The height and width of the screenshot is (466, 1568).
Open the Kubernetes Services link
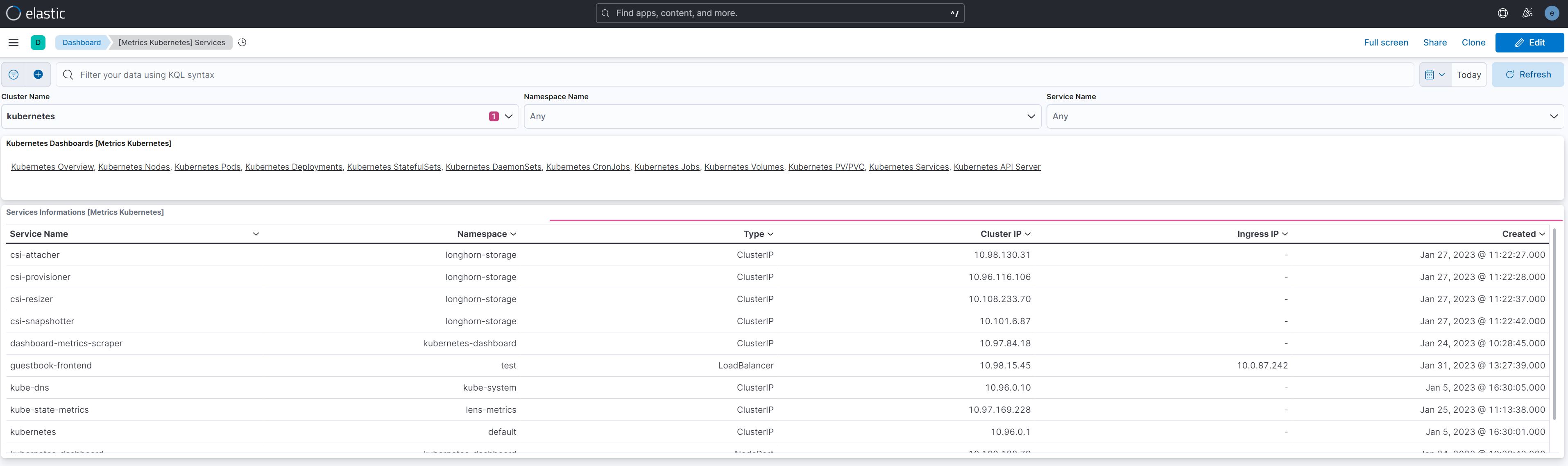point(909,167)
